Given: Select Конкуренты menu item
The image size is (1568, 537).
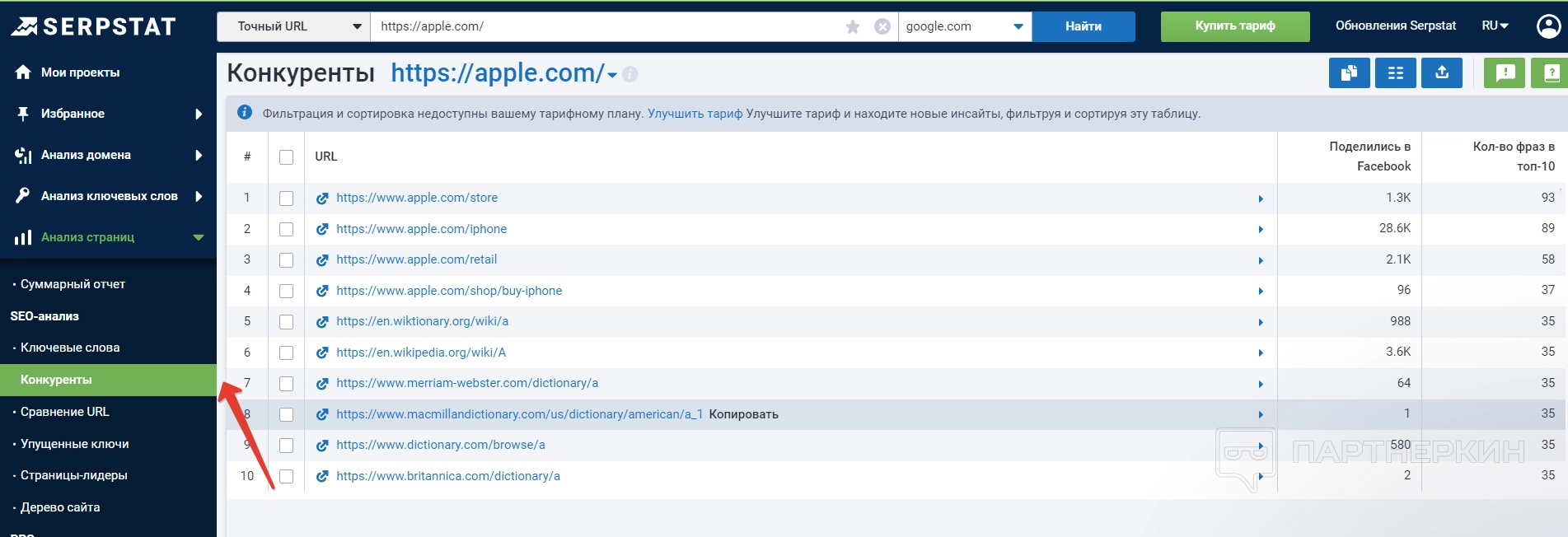Looking at the screenshot, I should coord(108,380).
